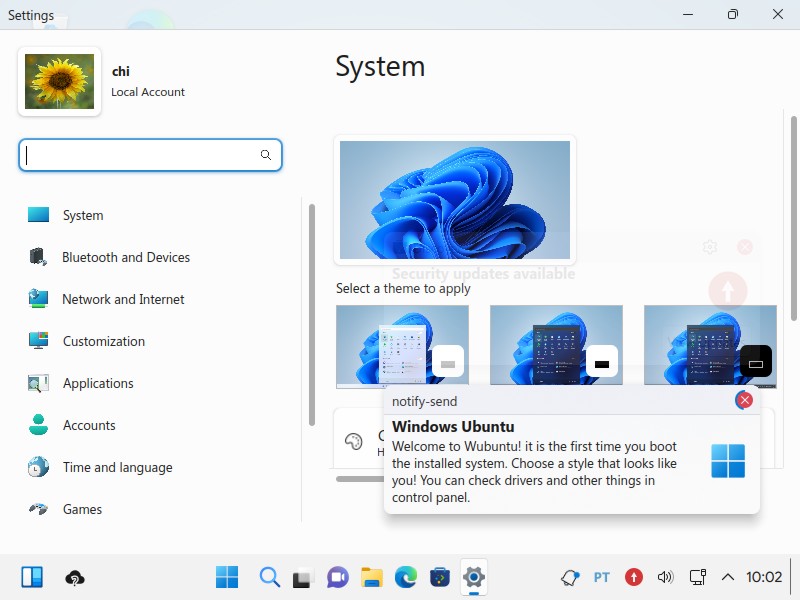
Task: Click the Customization monitor icon
Action: (x=38, y=341)
